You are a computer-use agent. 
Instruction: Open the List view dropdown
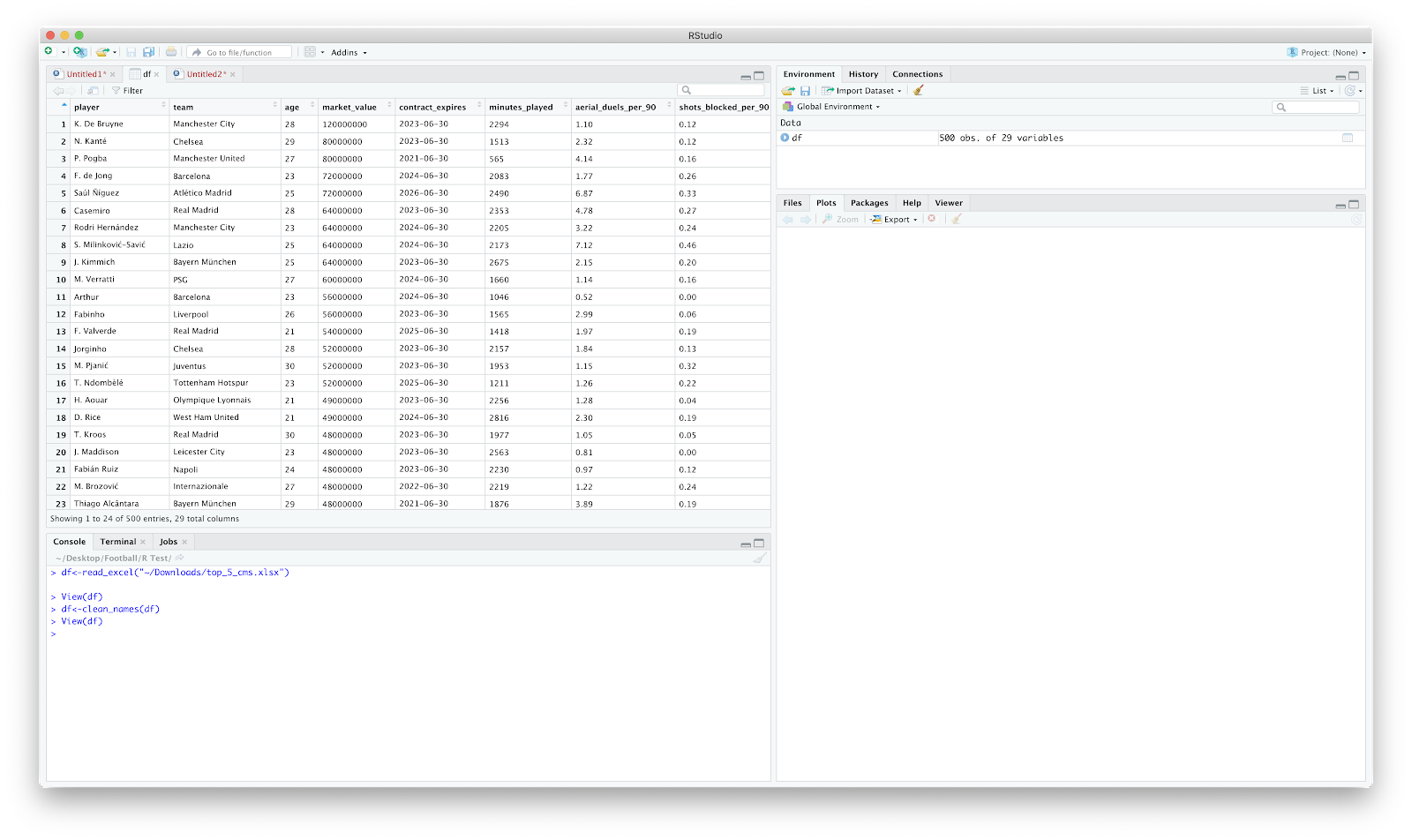click(1318, 90)
